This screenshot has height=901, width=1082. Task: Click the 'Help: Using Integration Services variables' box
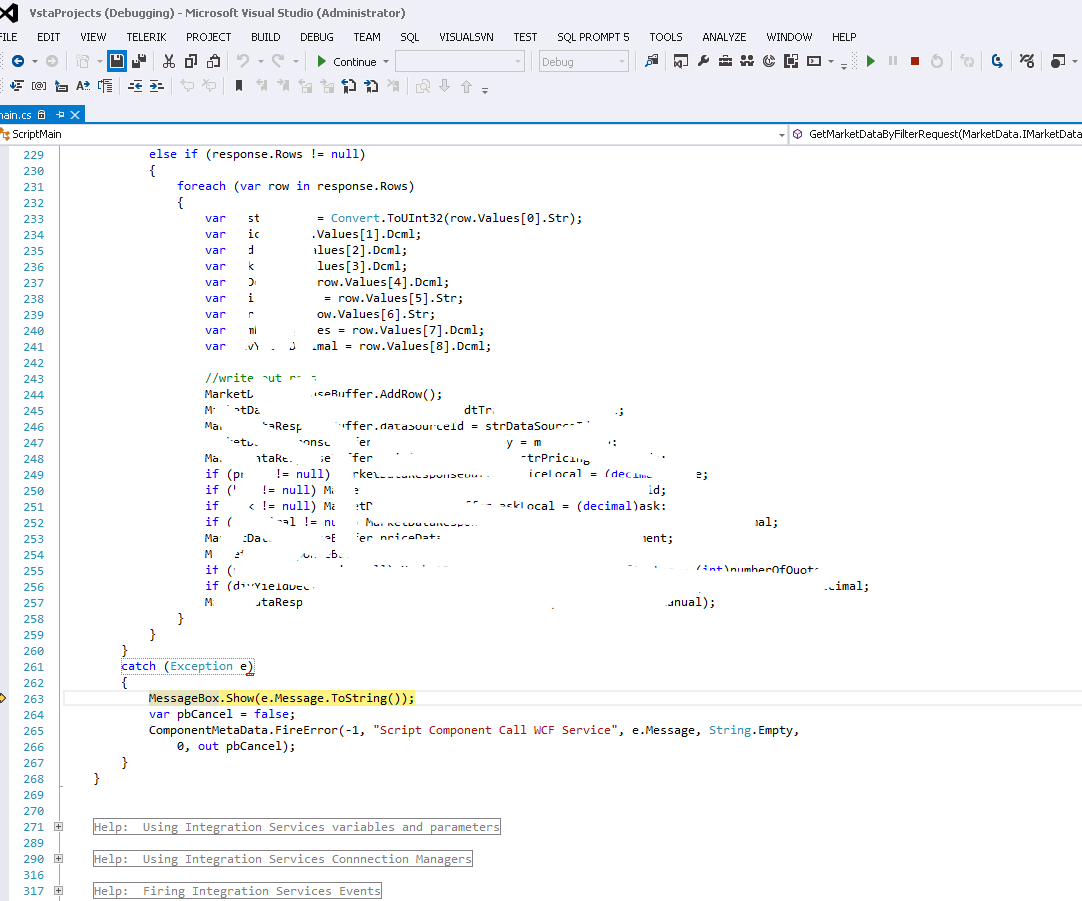tap(297, 826)
